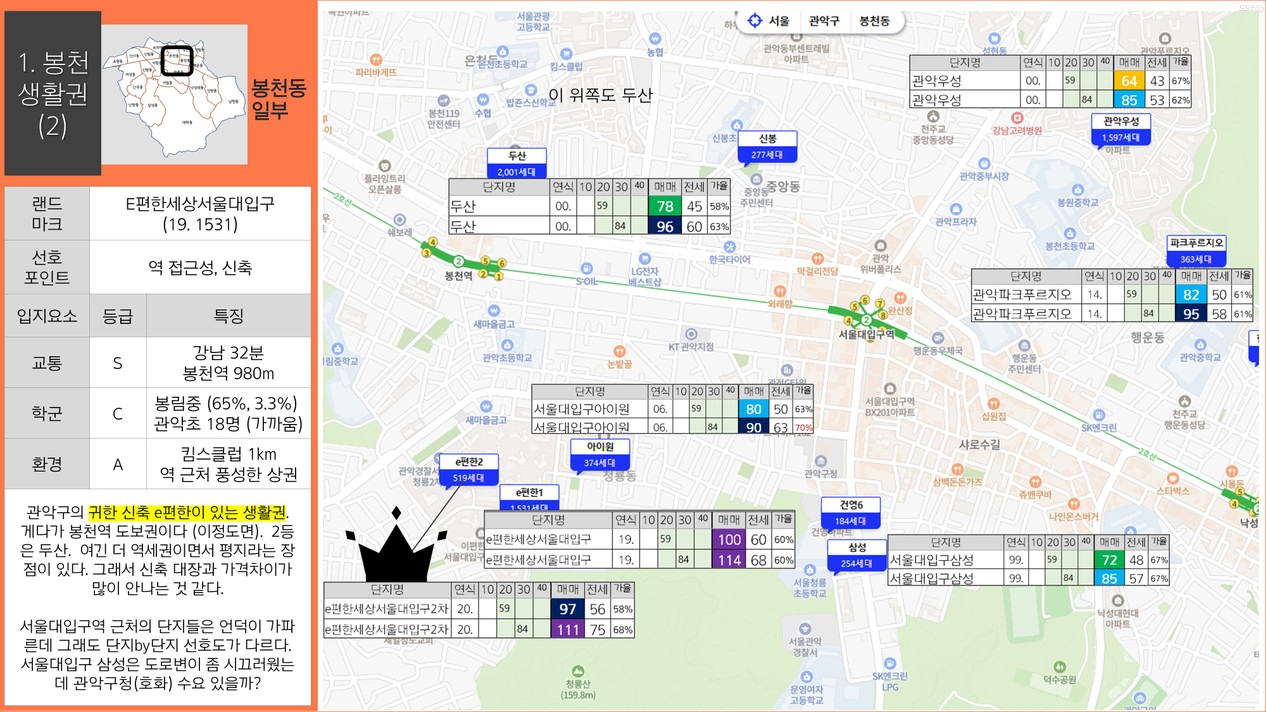Open the e편한2 519세대 apartment marker
The width and height of the screenshot is (1266, 712).
point(469,469)
